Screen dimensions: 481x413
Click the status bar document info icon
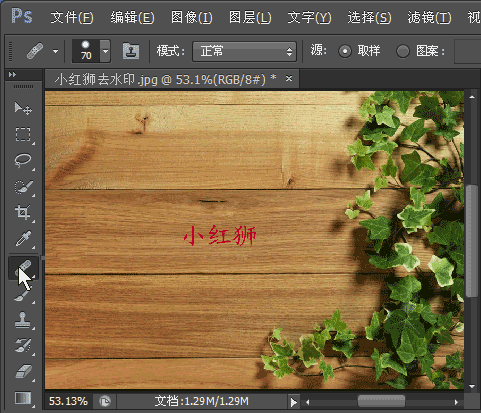pos(105,401)
